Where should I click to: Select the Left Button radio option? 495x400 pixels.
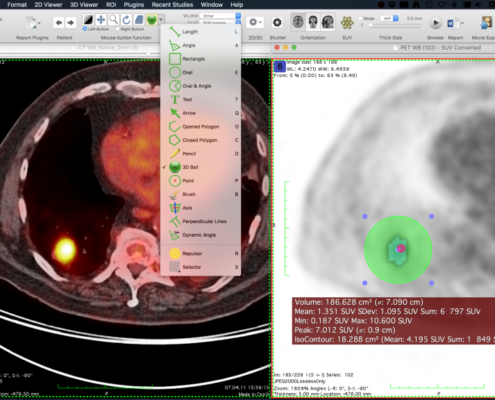(x=85, y=29)
